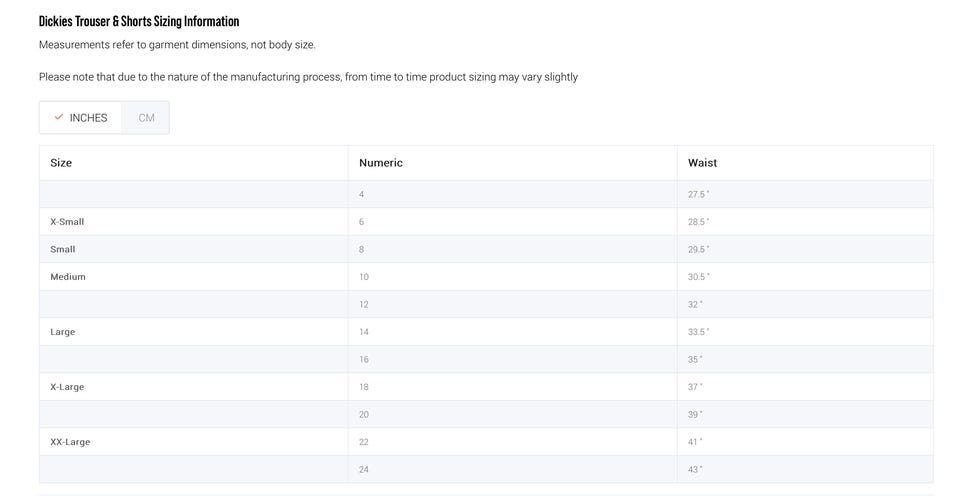Click the red checkmark beside INCHES
Viewport: 960px width, 496px height.
point(59,117)
